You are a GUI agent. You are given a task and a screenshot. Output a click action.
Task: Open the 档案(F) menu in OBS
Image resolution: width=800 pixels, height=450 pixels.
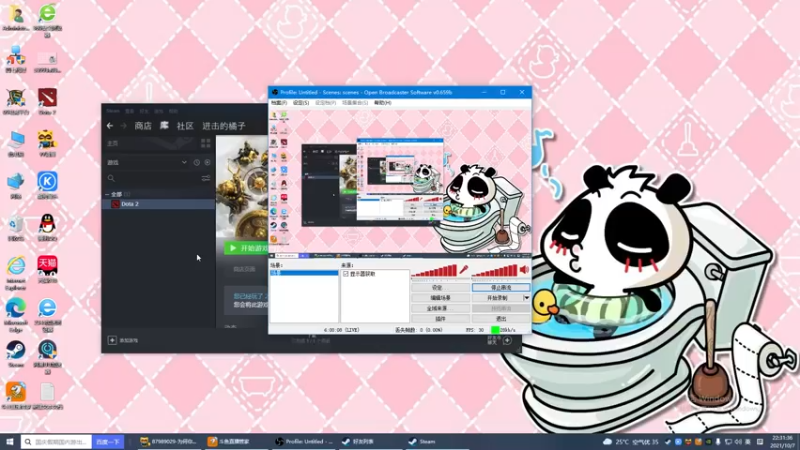point(279,103)
